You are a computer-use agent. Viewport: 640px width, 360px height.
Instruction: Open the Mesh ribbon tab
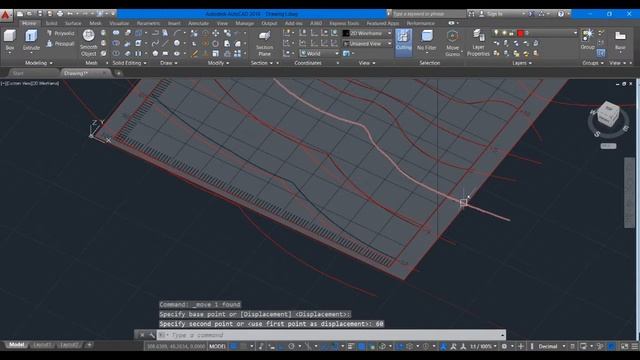click(95, 24)
